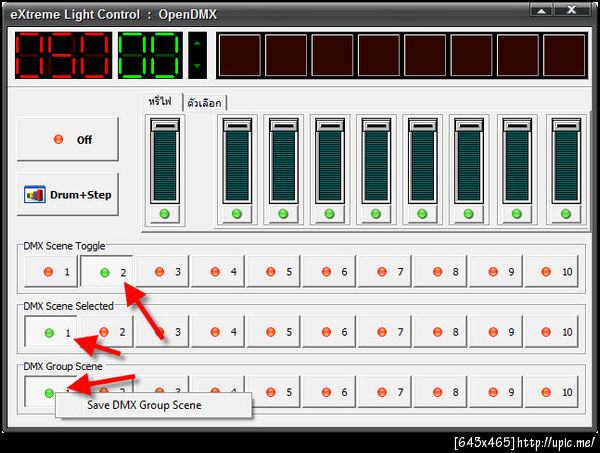Click the fourth channel fader after master

coord(376,161)
